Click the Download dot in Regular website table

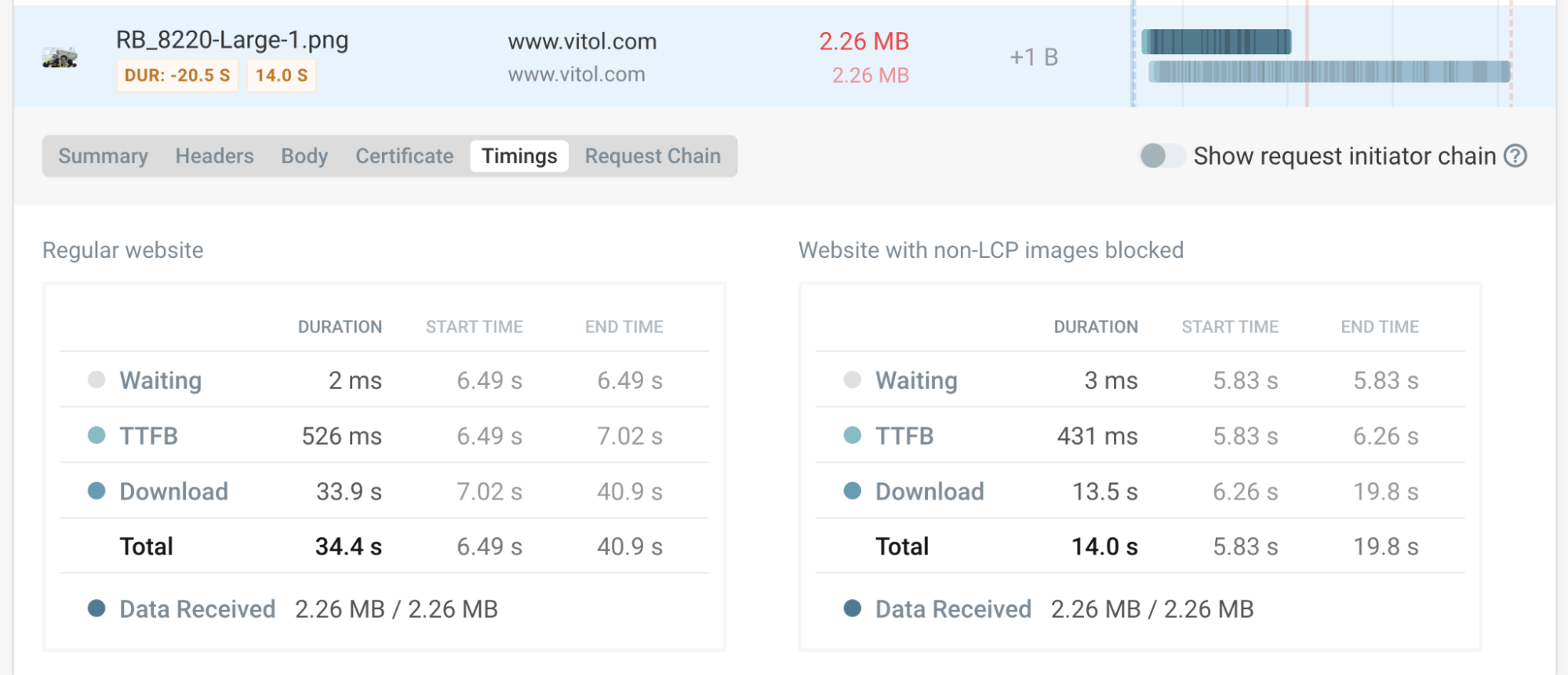pos(96,492)
